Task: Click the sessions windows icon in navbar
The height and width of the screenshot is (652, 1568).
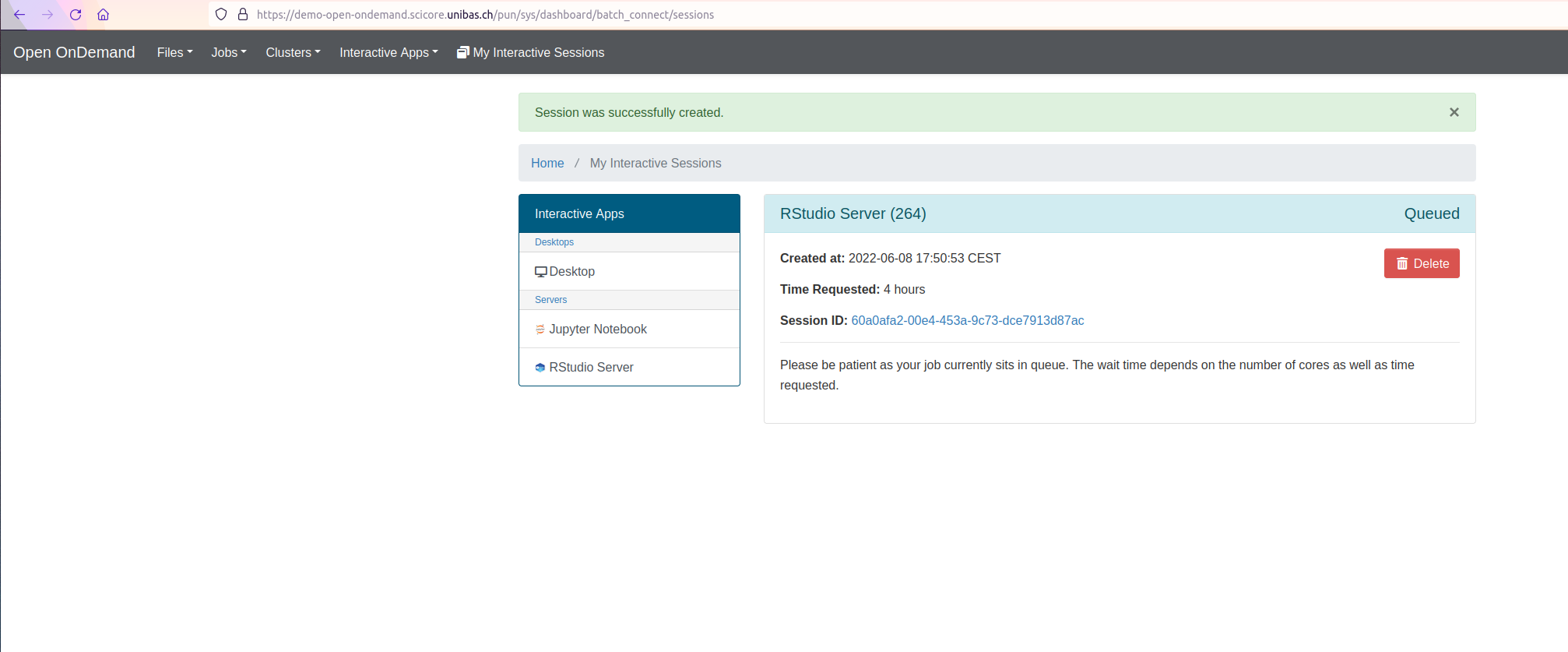Action: (x=463, y=52)
